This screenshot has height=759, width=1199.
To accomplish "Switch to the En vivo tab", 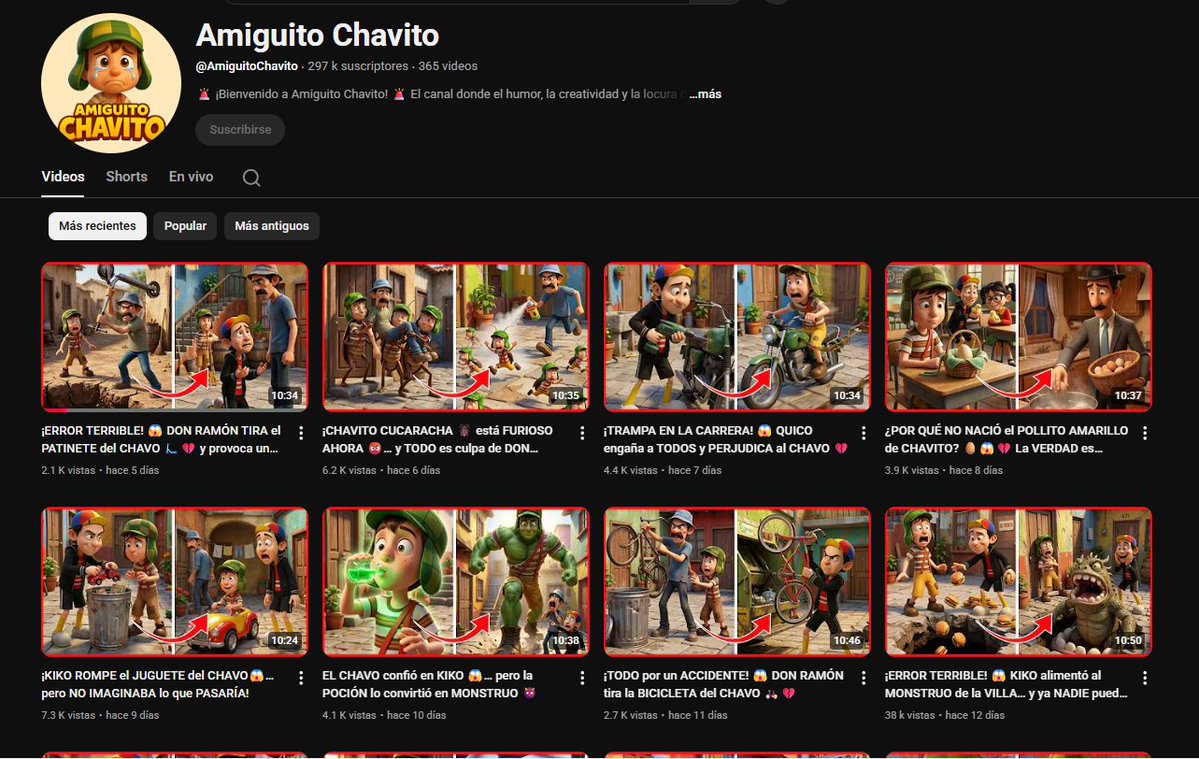I will point(191,177).
